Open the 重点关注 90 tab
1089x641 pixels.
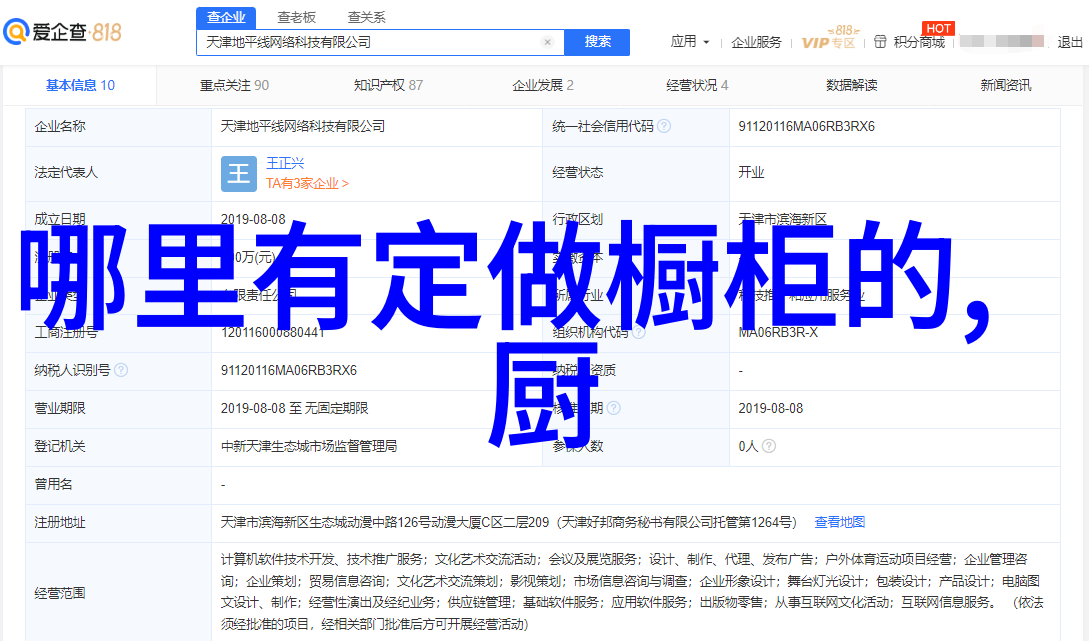pos(234,86)
